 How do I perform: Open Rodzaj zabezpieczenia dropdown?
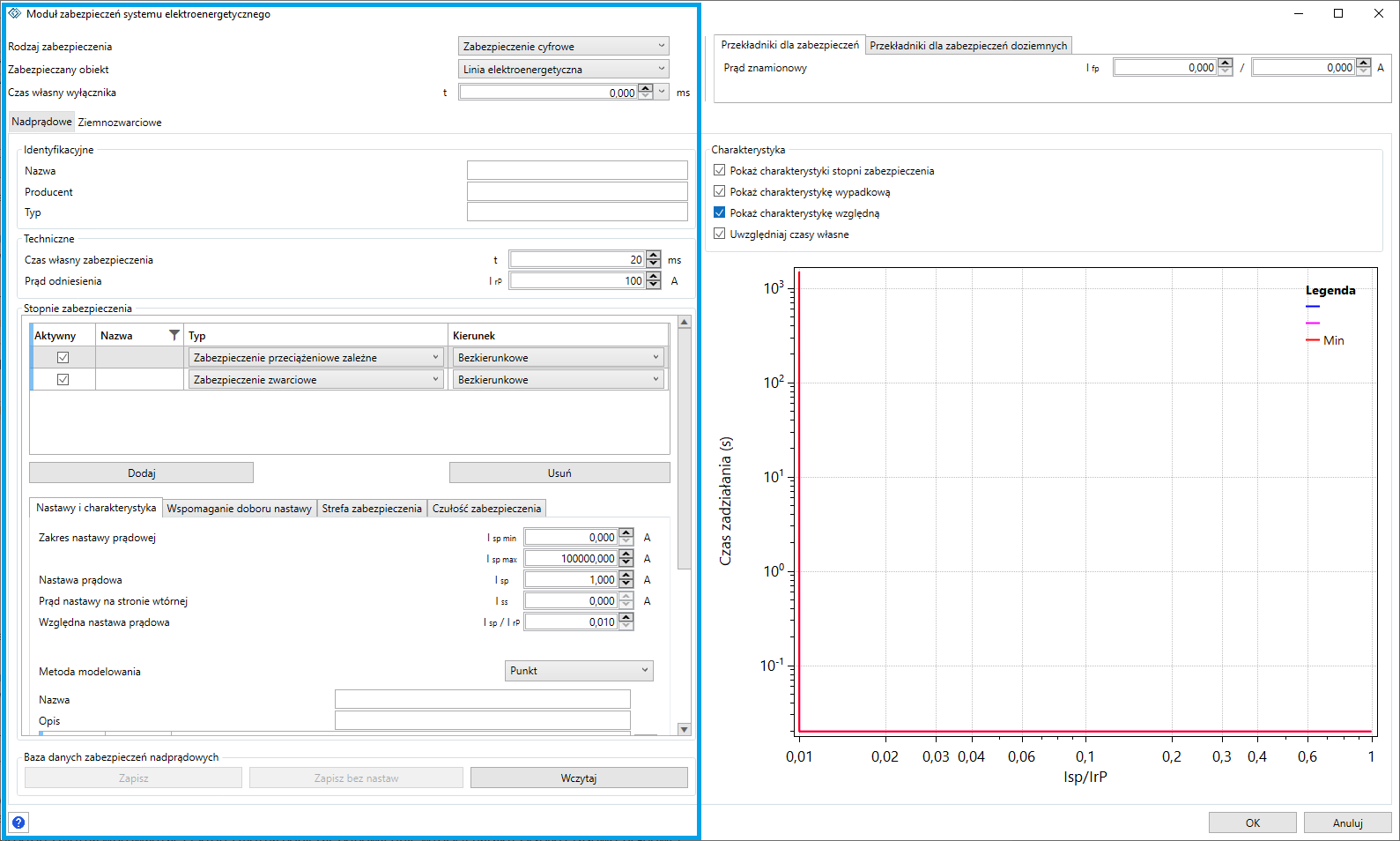point(564,46)
